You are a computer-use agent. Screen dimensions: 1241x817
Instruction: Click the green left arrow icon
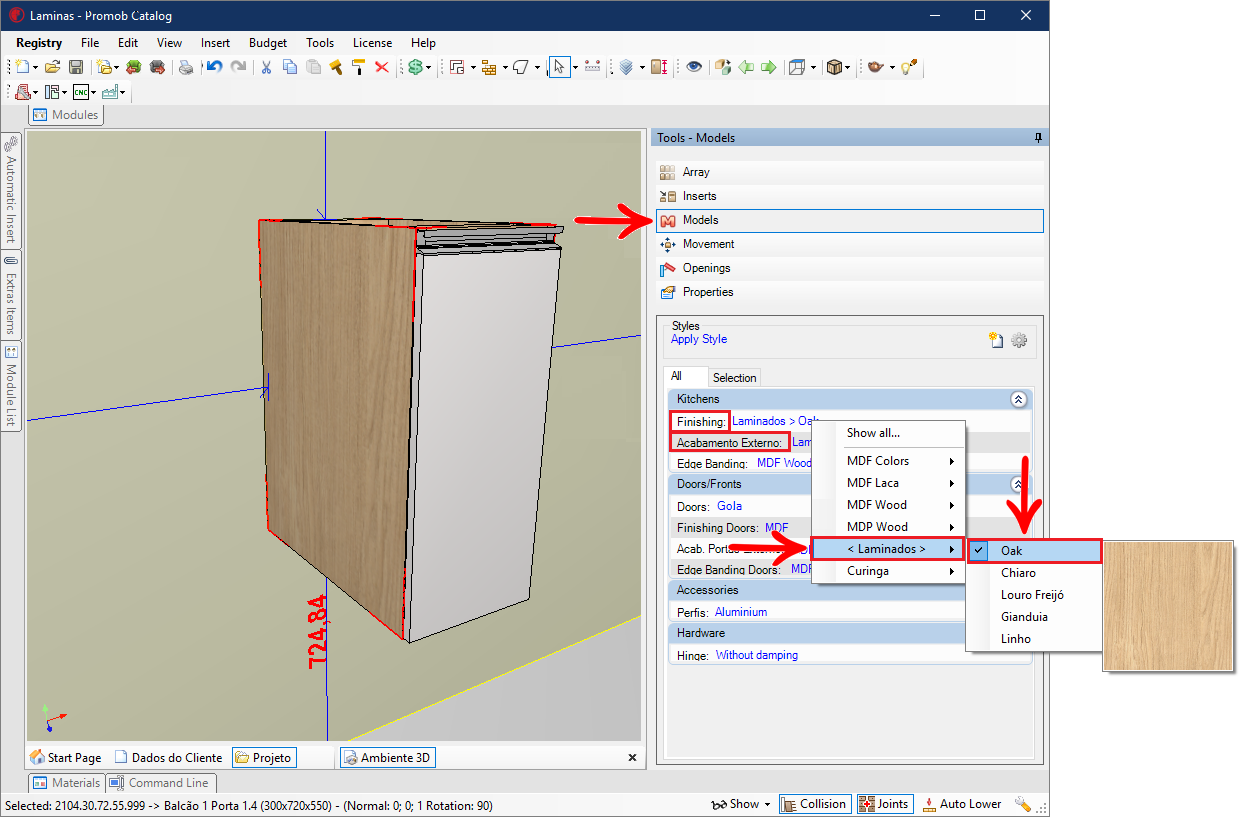(x=746, y=67)
